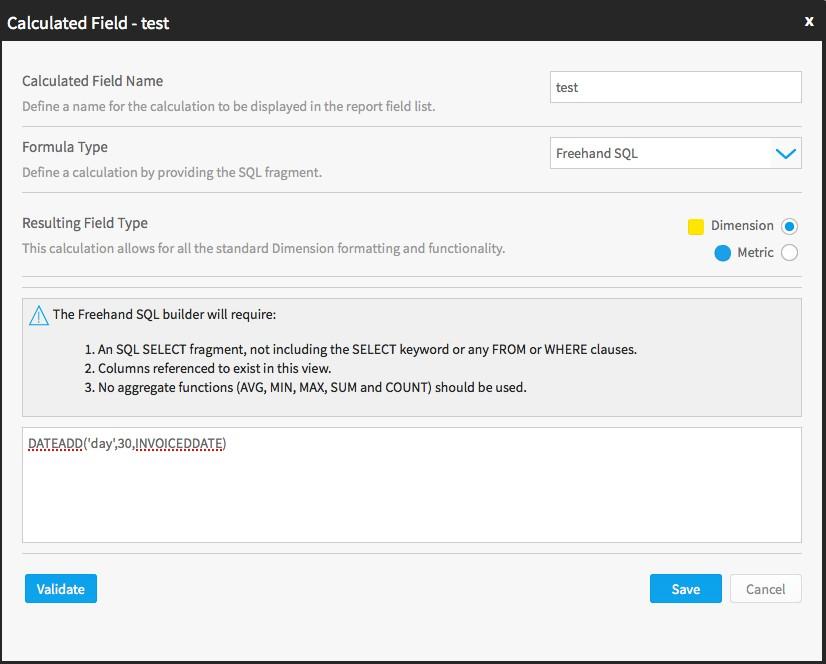Screen dimensions: 826x664
Task: Select the Dimension radio button
Action: pyautogui.click(x=789, y=226)
